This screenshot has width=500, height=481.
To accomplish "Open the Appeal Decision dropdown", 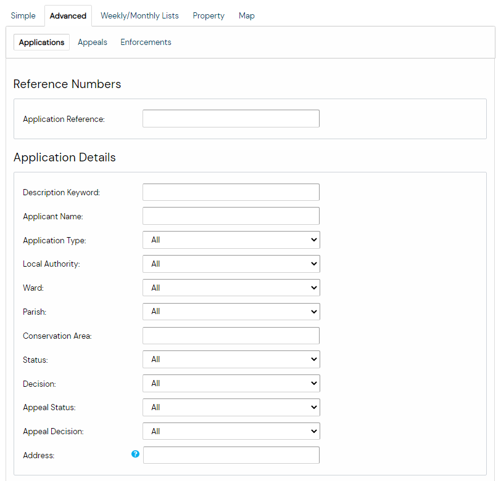I will (x=231, y=431).
